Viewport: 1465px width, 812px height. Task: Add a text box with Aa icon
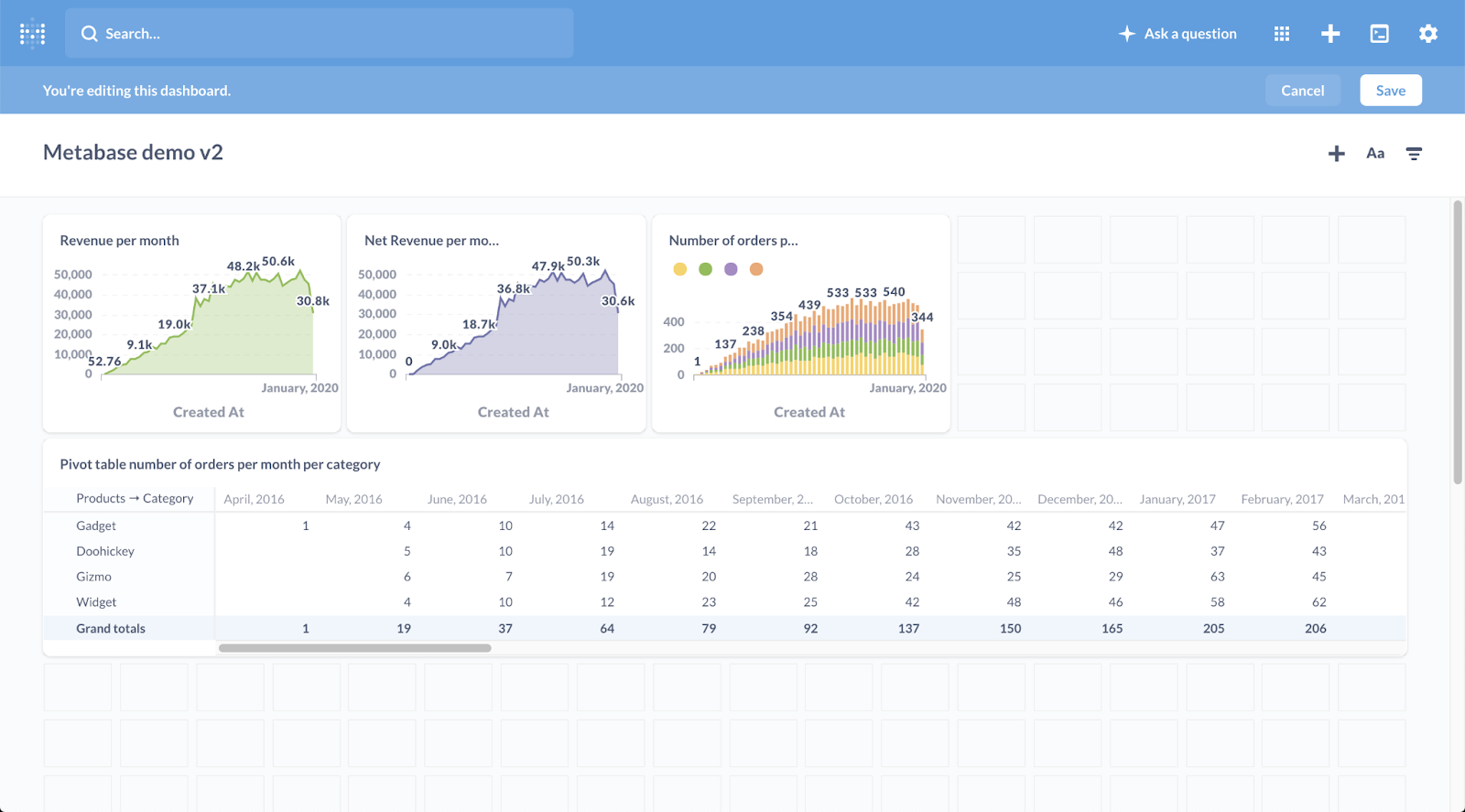pyautogui.click(x=1375, y=154)
